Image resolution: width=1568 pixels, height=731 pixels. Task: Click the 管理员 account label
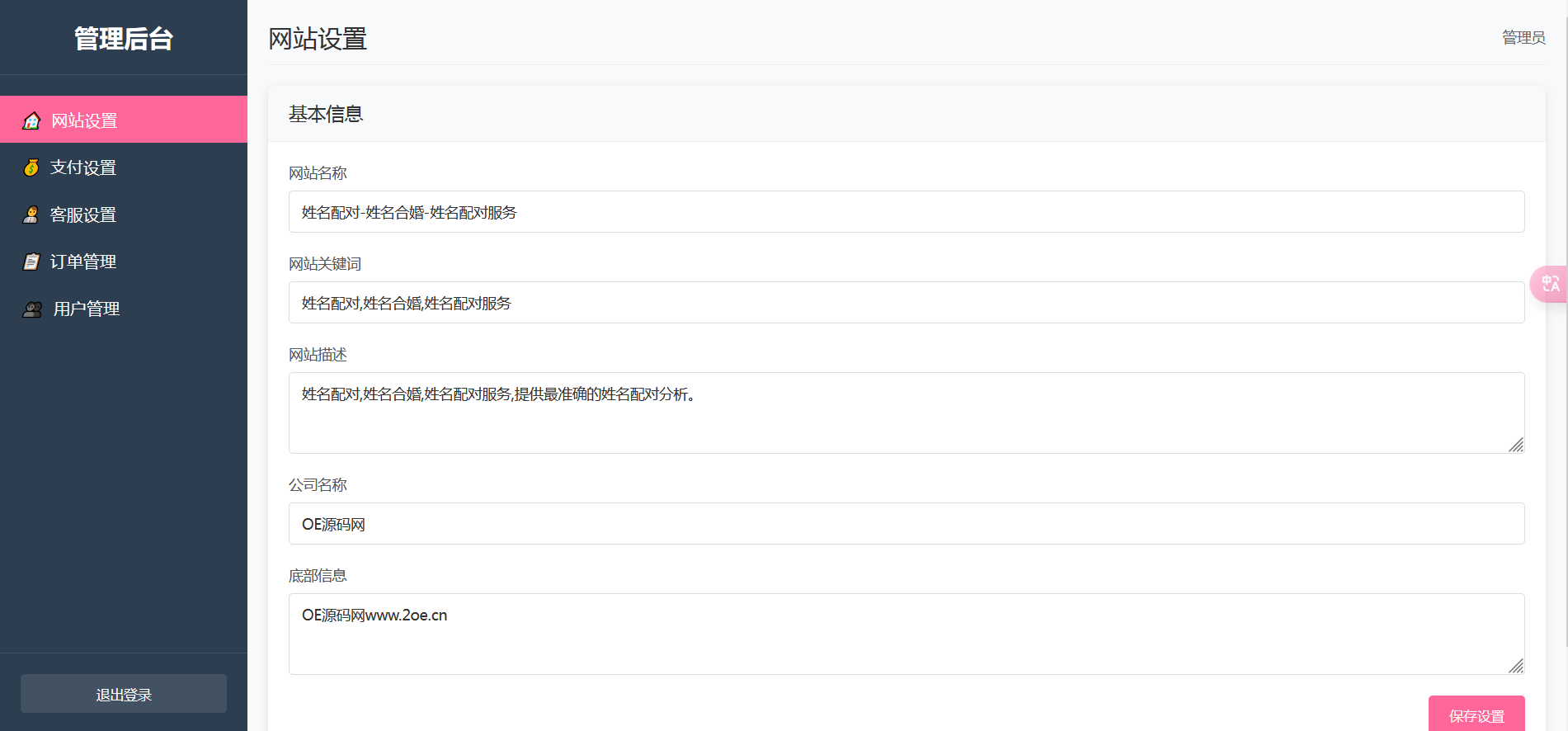[1523, 37]
